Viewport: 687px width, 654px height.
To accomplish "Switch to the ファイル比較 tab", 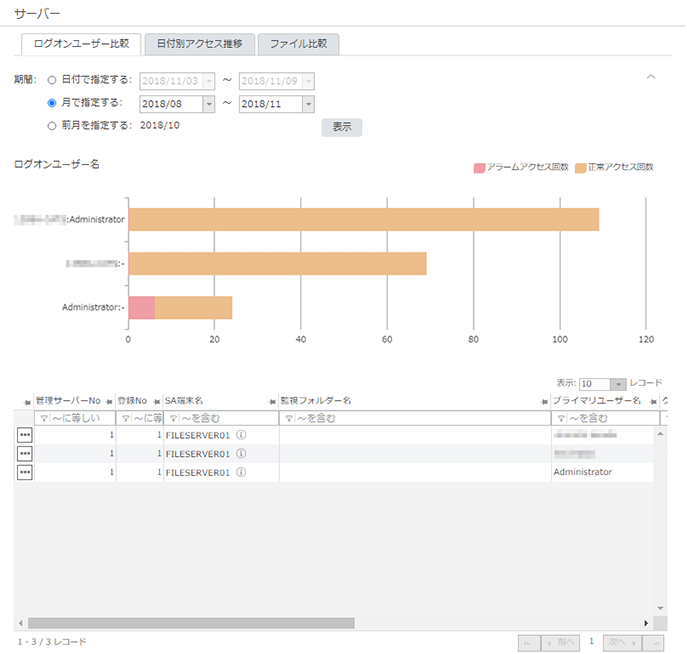I will pos(298,44).
